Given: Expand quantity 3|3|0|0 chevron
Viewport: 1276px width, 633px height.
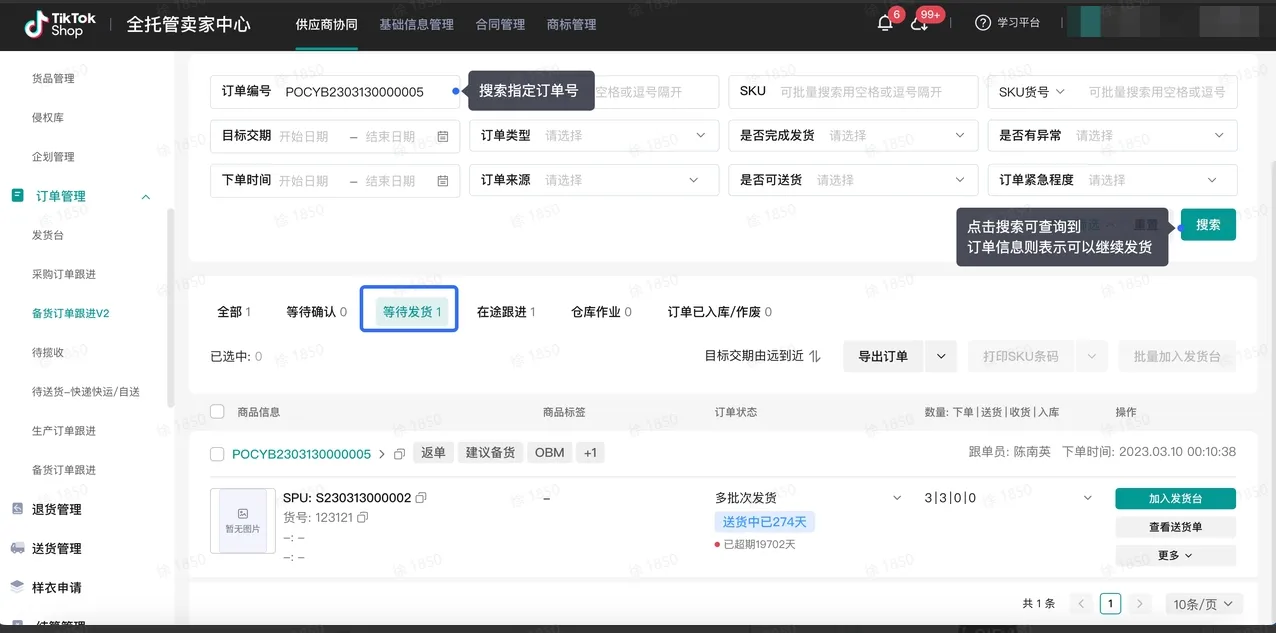Looking at the screenshot, I should (1087, 497).
